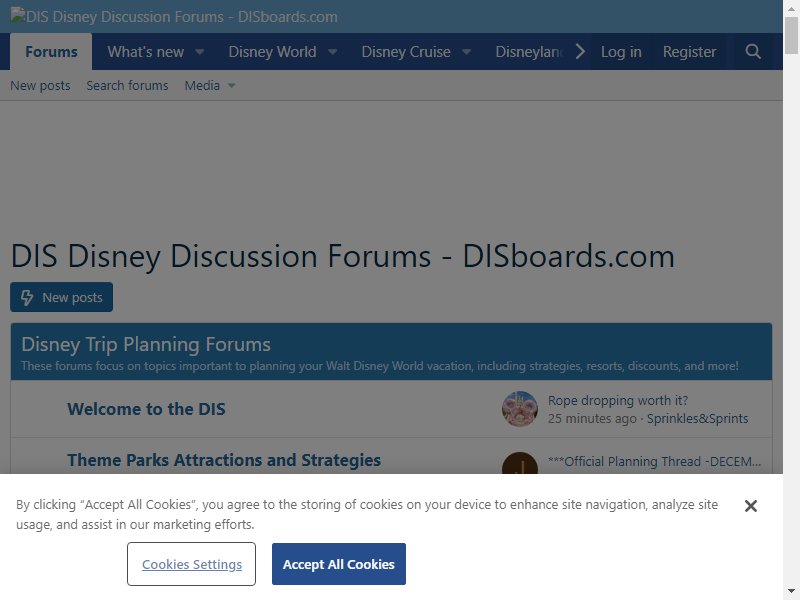Click the Cookies Settings button
The width and height of the screenshot is (800, 600).
(191, 564)
